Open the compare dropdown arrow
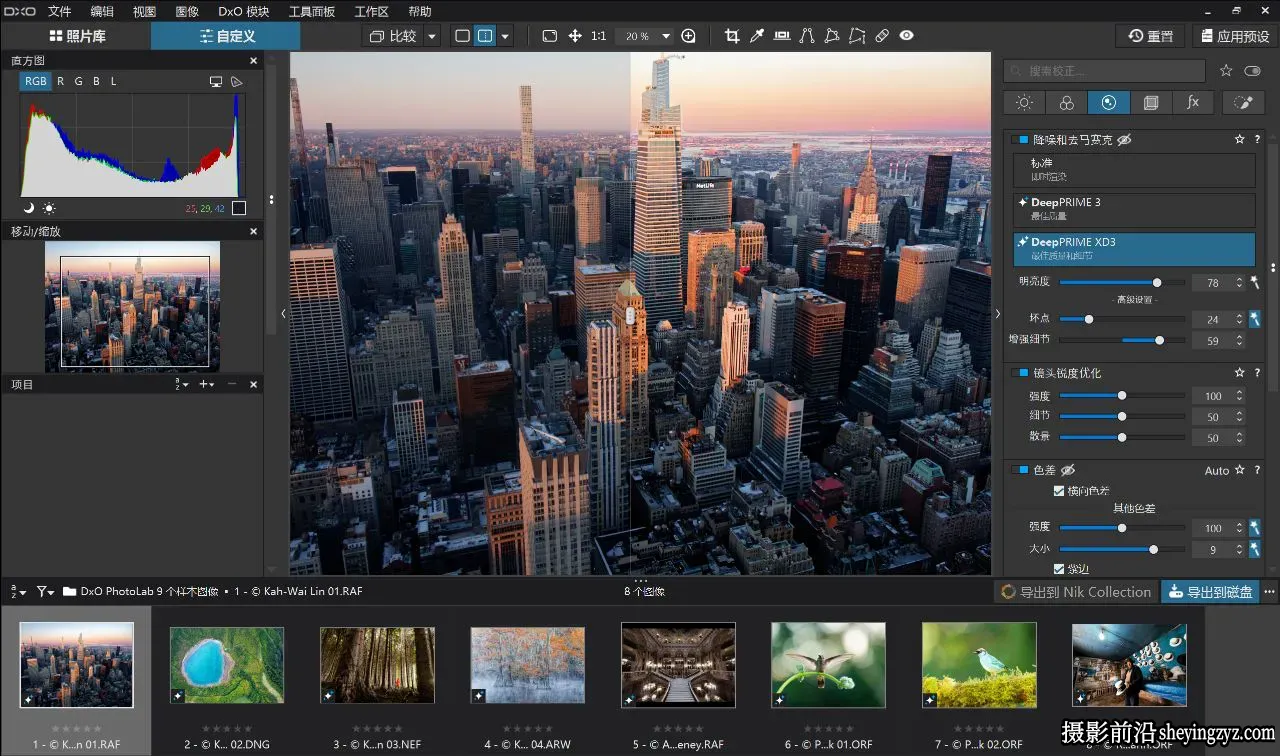The width and height of the screenshot is (1280, 756). click(432, 36)
